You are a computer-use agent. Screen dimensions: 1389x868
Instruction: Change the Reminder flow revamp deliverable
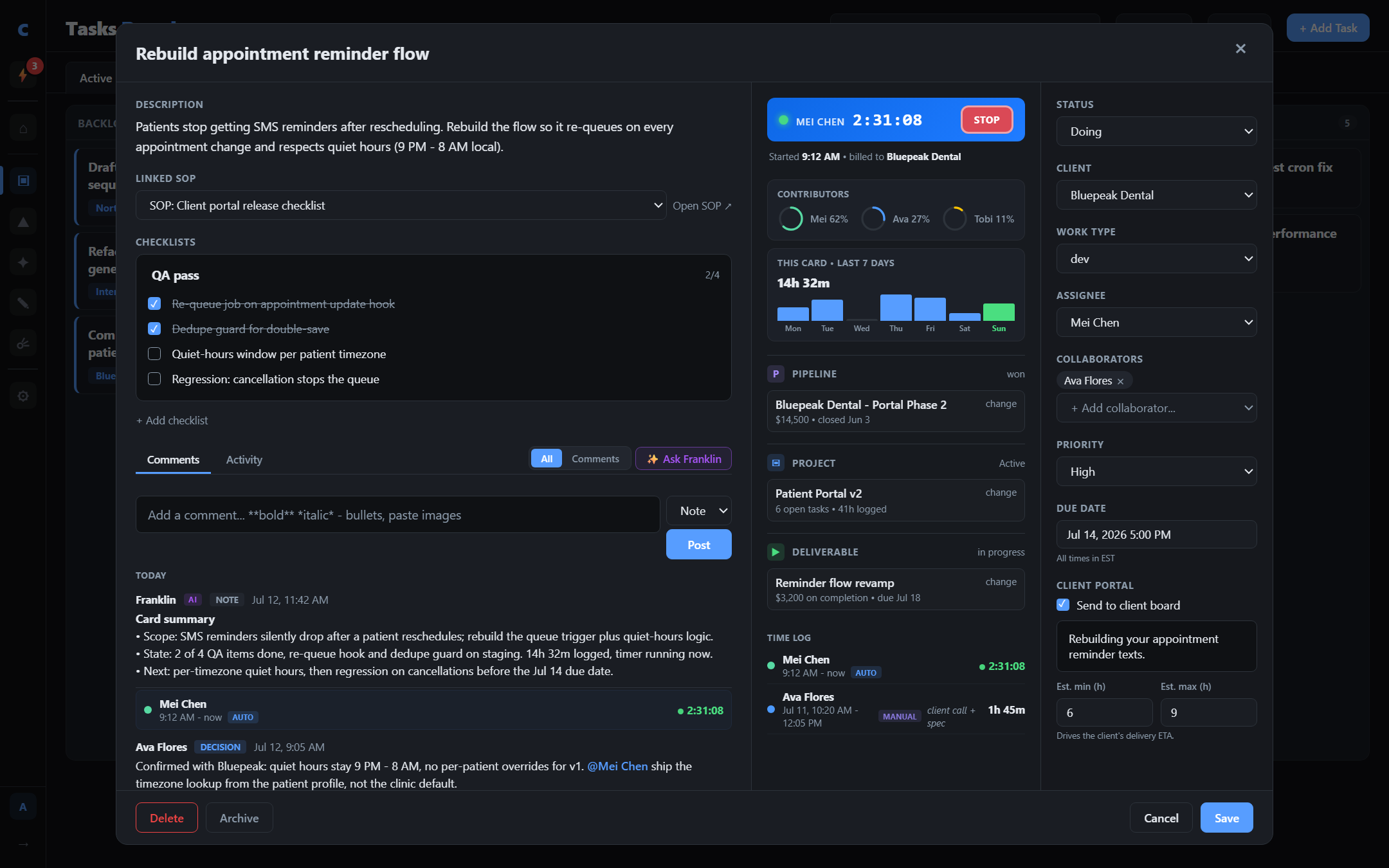coord(1001,582)
